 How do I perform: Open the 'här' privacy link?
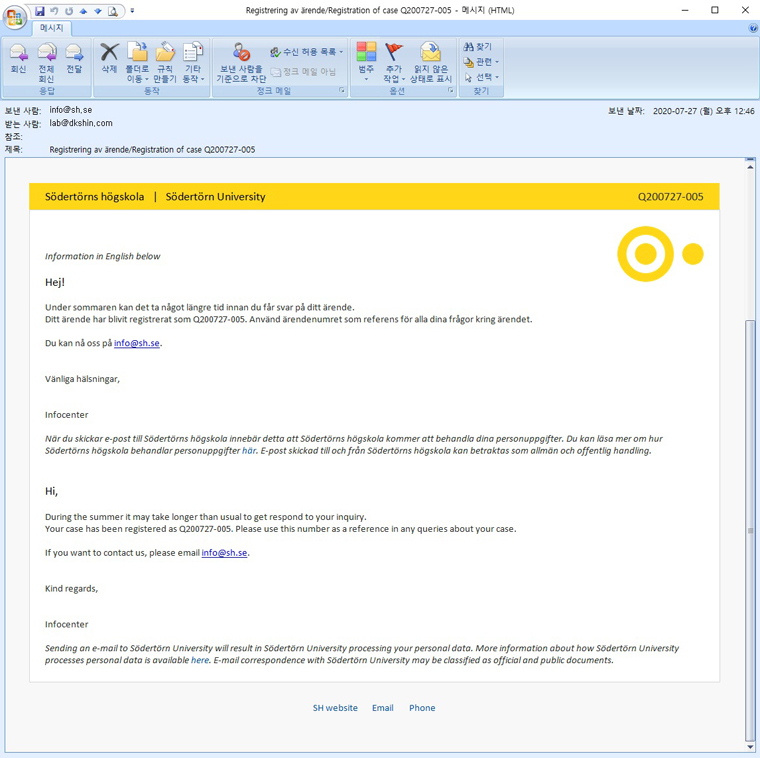point(249,451)
